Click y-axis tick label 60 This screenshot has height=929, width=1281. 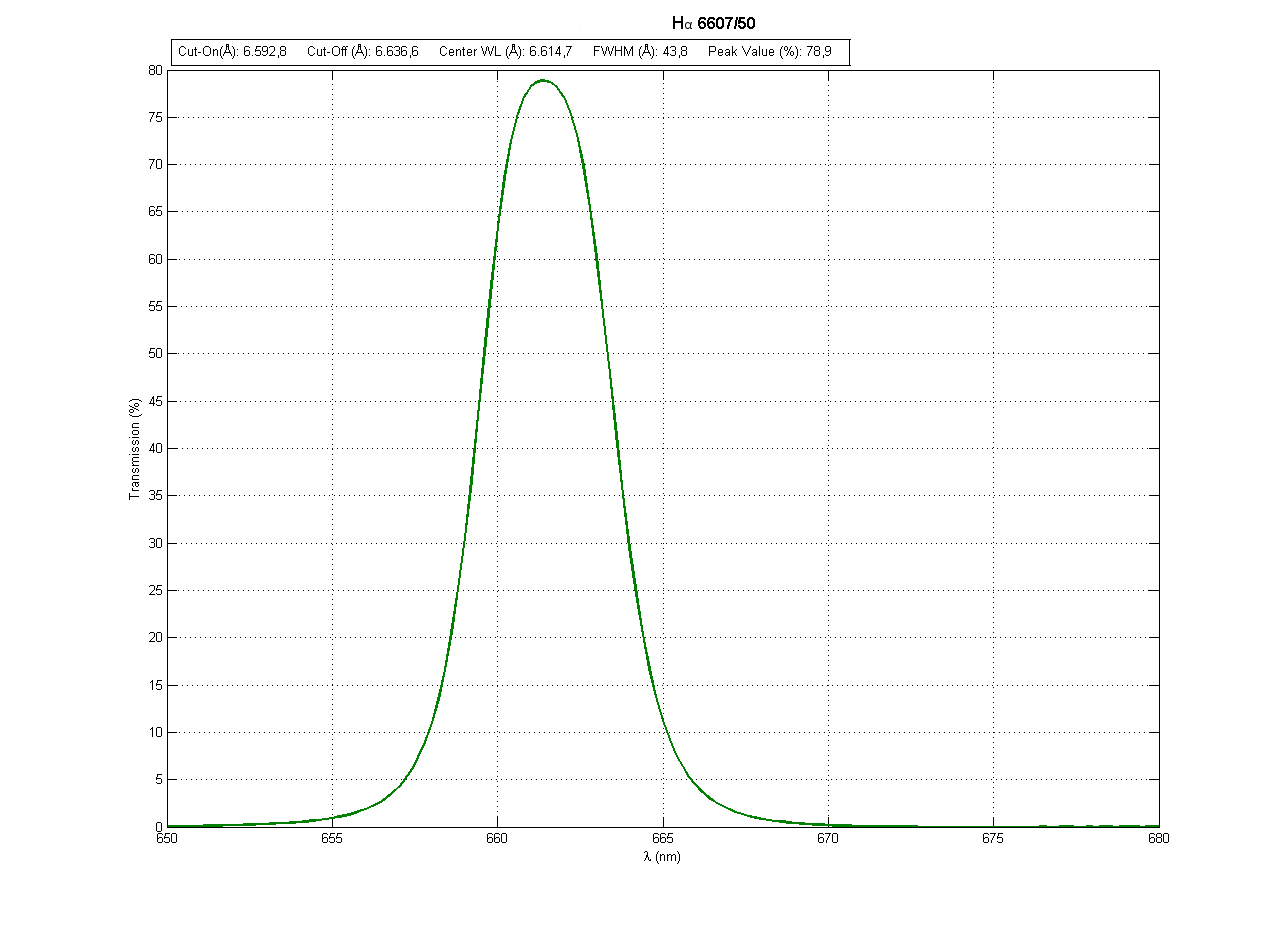(x=155, y=259)
